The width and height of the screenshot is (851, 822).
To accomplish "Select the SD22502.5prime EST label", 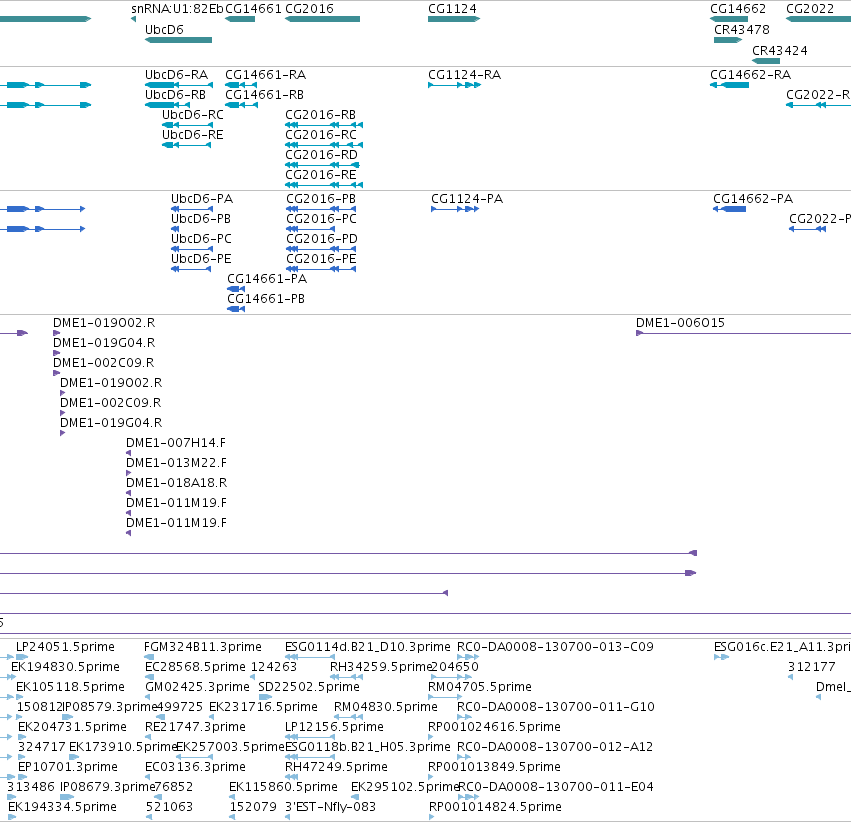I will 309,687.
